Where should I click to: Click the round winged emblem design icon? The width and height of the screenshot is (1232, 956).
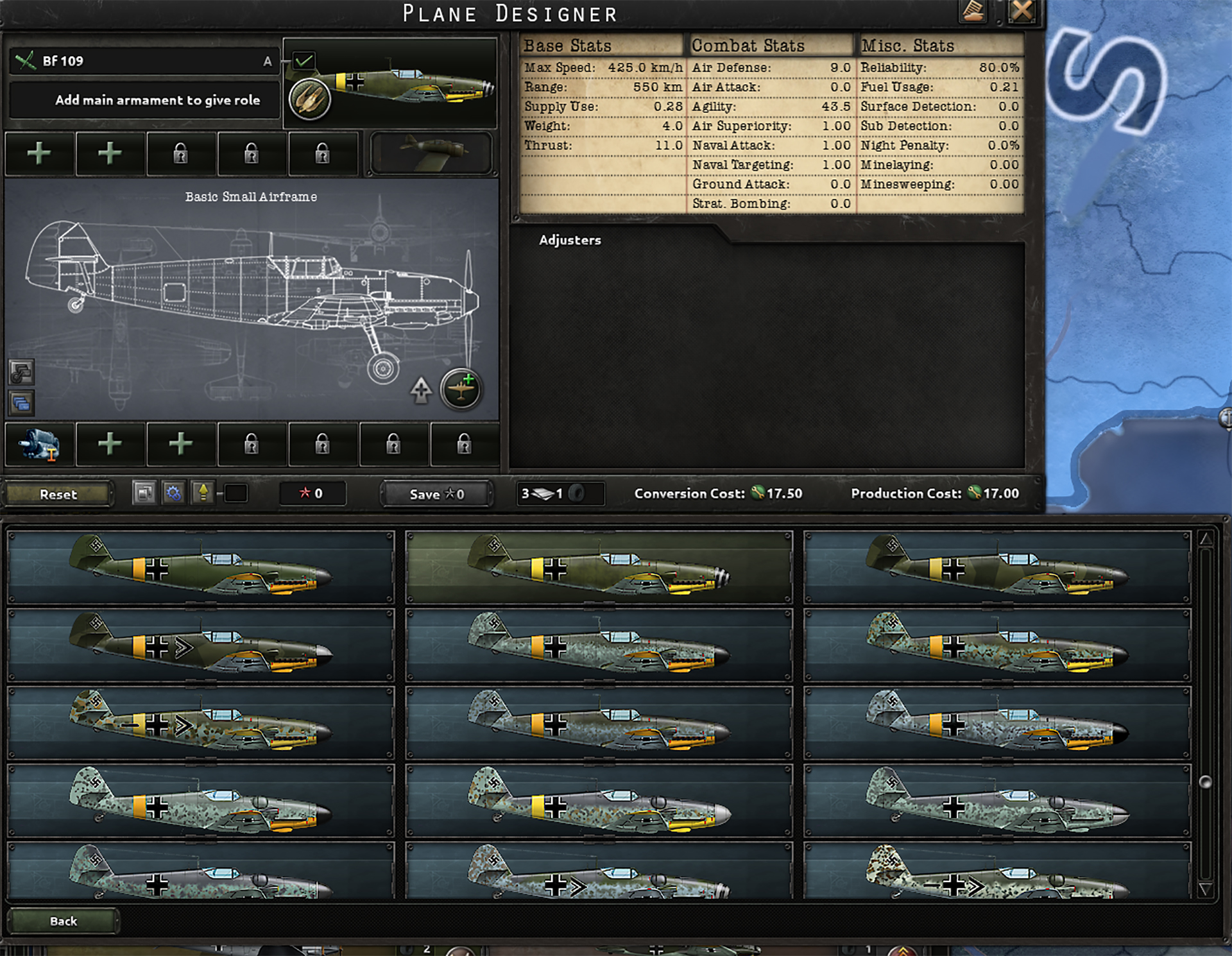click(x=310, y=99)
